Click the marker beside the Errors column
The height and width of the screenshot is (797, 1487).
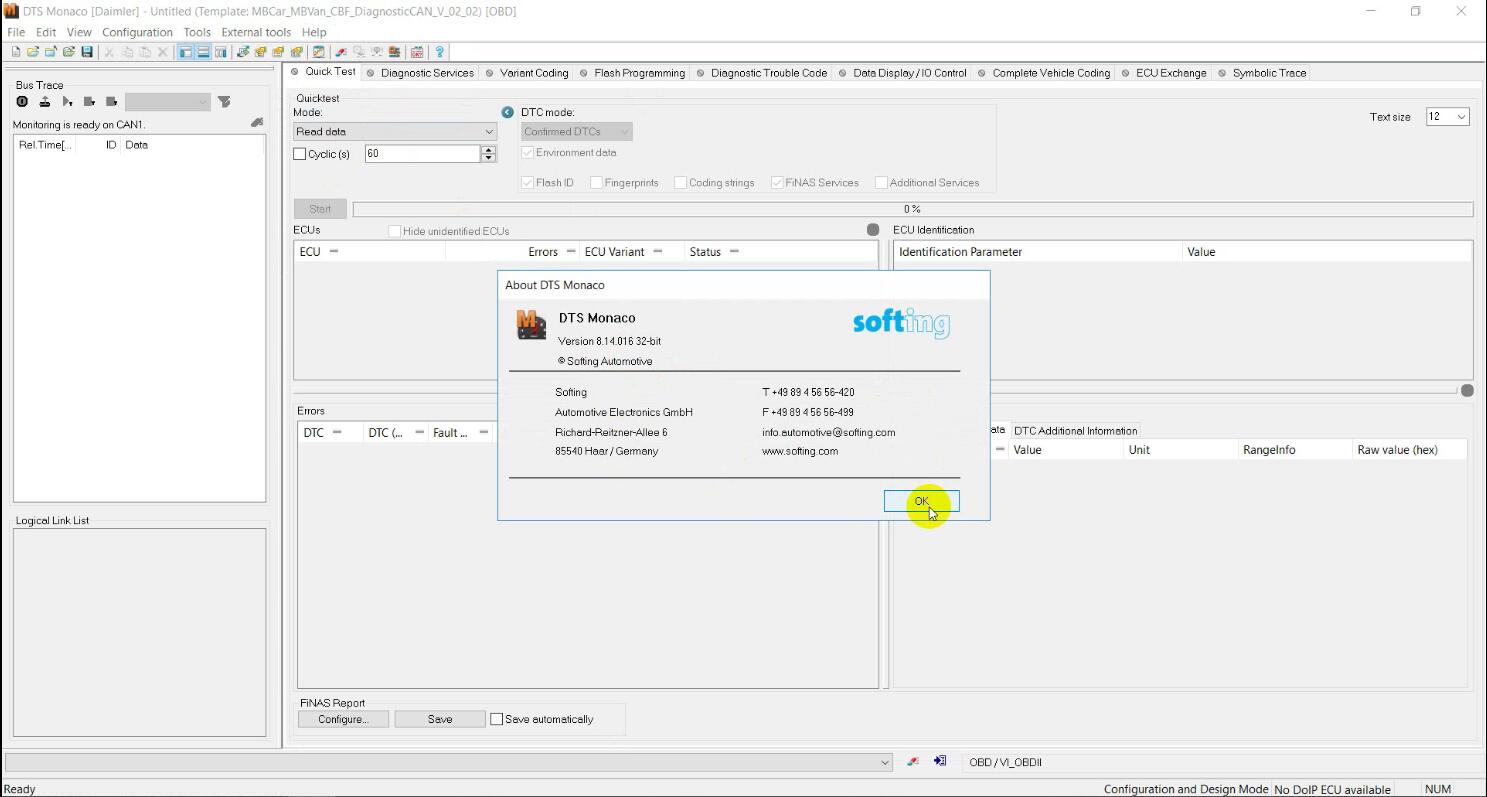[x=571, y=252]
